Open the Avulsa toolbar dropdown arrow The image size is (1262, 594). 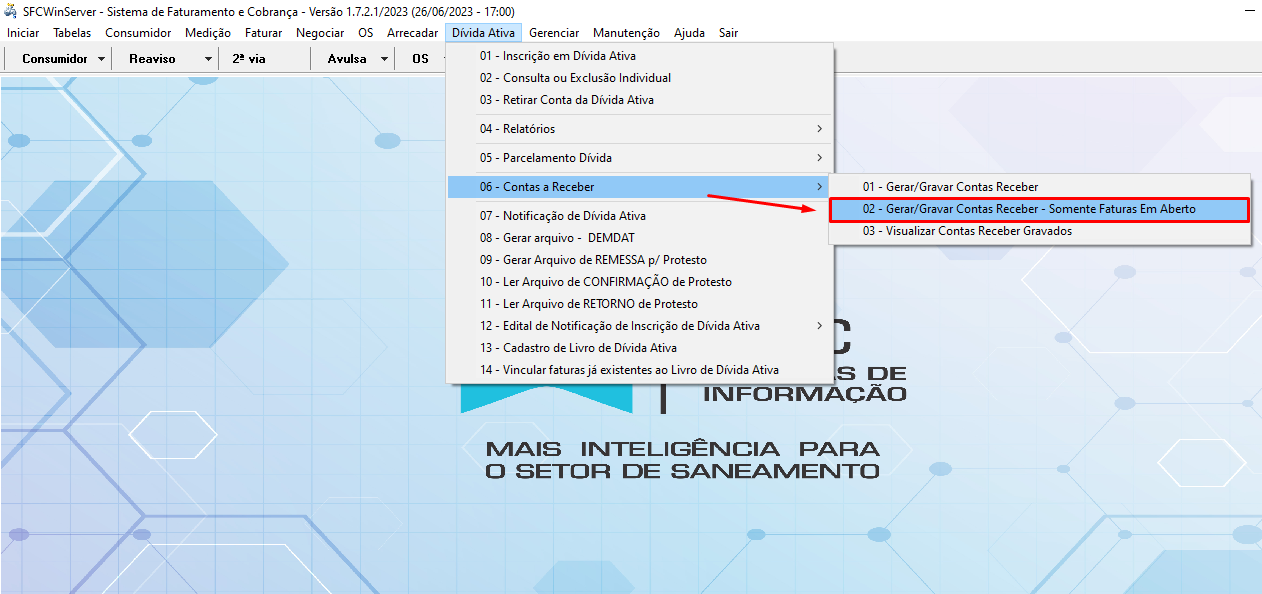click(x=384, y=59)
